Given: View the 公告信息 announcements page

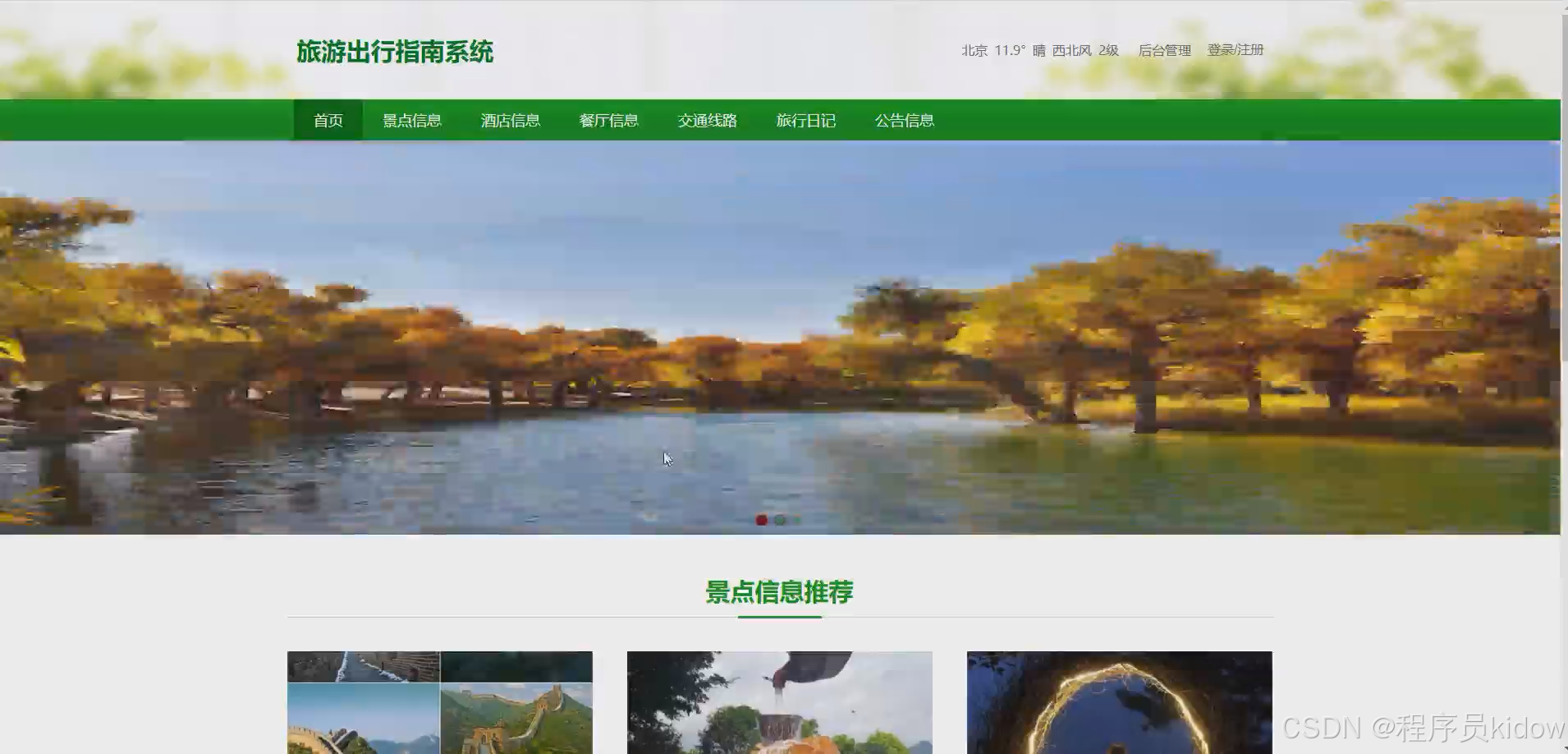Looking at the screenshot, I should 905,120.
